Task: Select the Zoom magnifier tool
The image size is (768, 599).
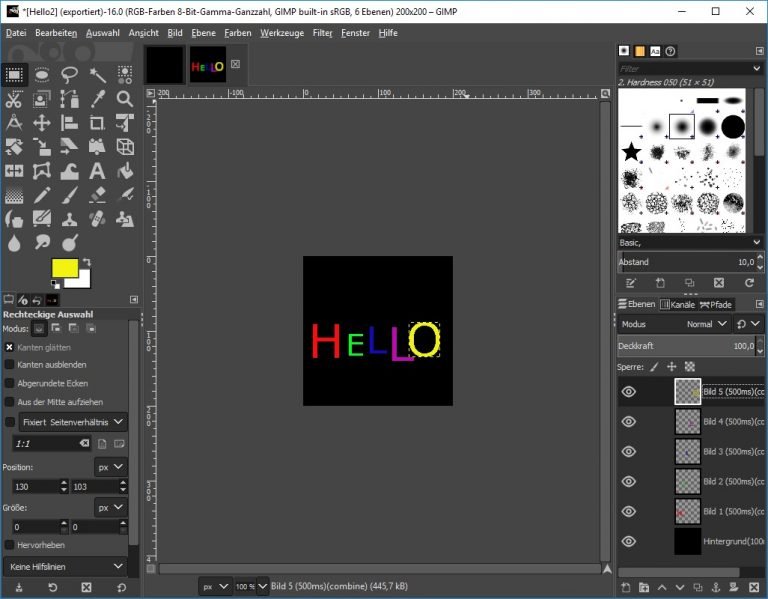Action: 125,98
